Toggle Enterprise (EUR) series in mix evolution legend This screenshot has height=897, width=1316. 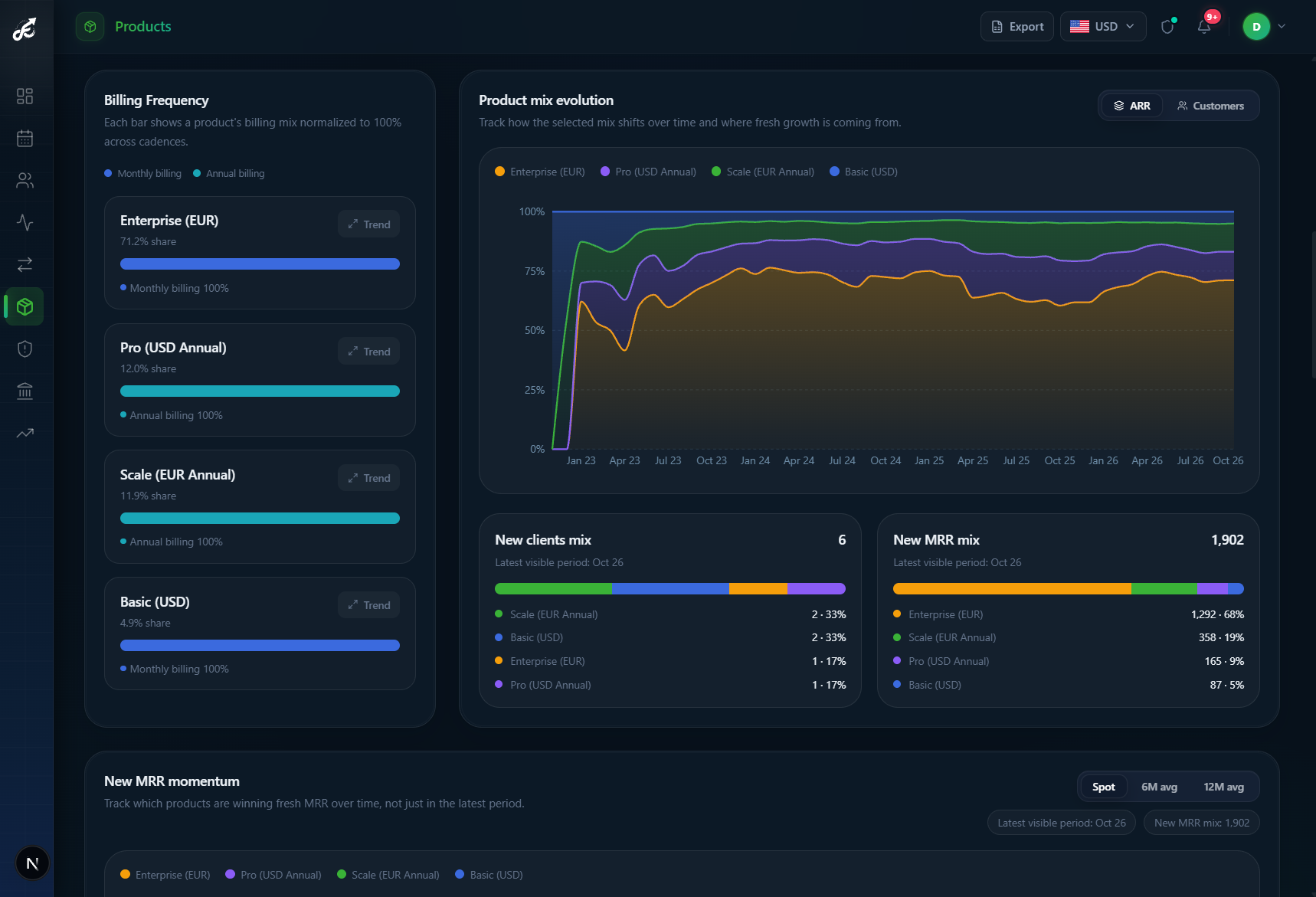(540, 172)
